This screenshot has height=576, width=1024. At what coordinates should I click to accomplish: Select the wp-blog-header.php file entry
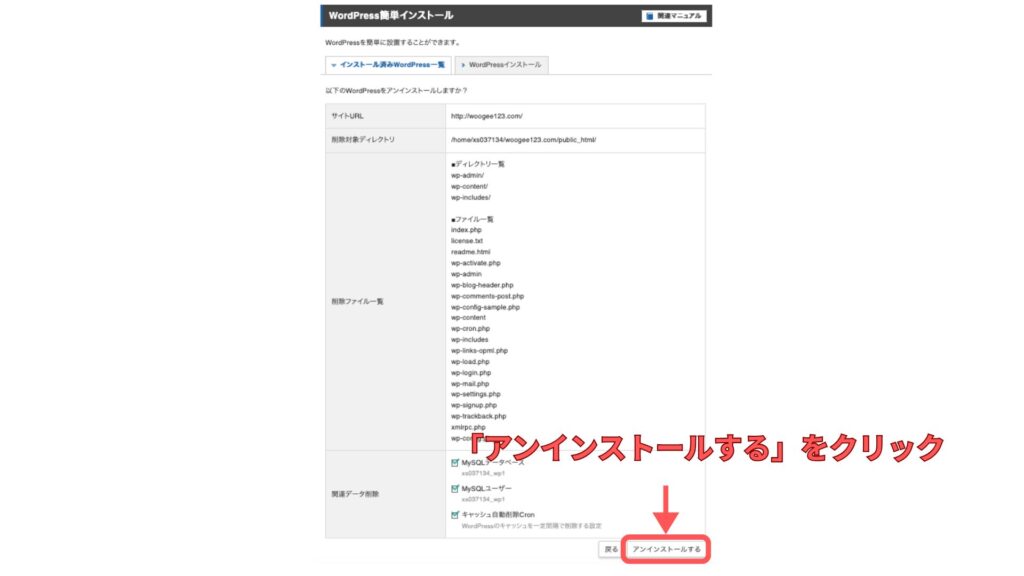pos(482,285)
